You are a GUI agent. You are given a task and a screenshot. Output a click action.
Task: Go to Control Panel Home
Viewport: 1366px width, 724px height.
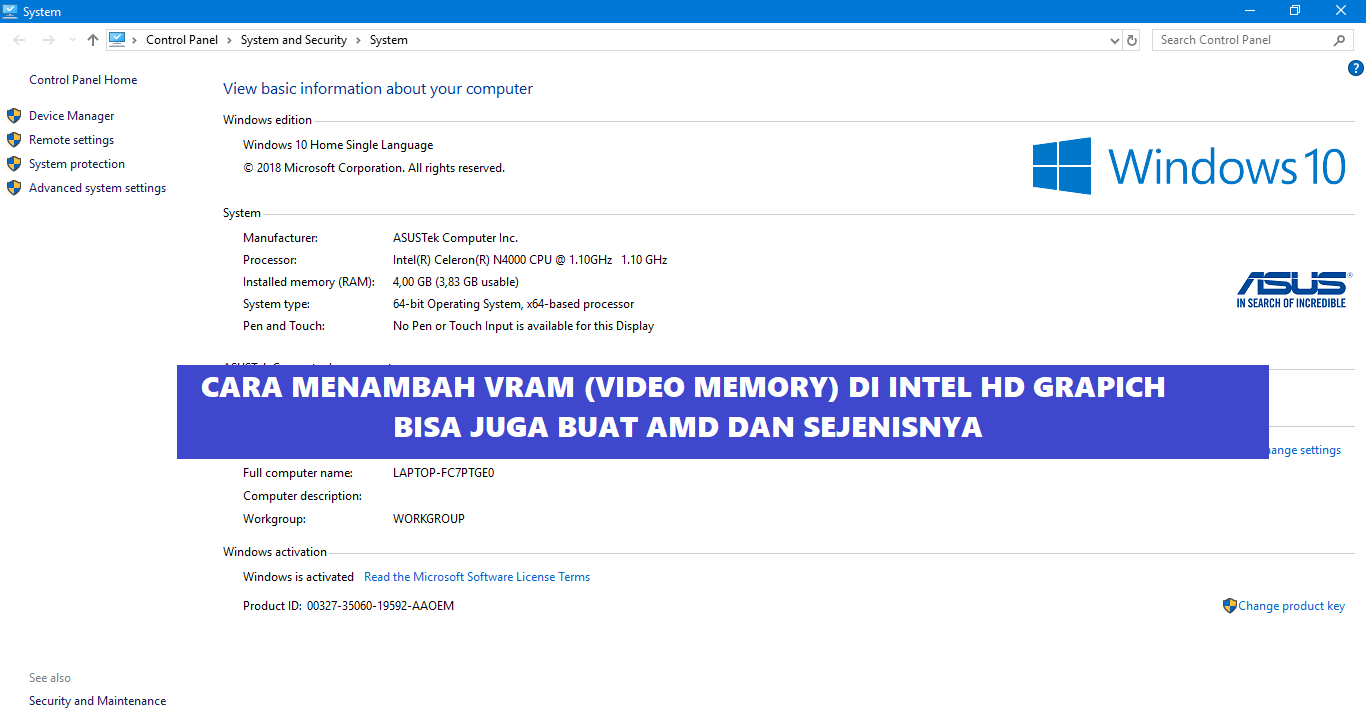83,80
